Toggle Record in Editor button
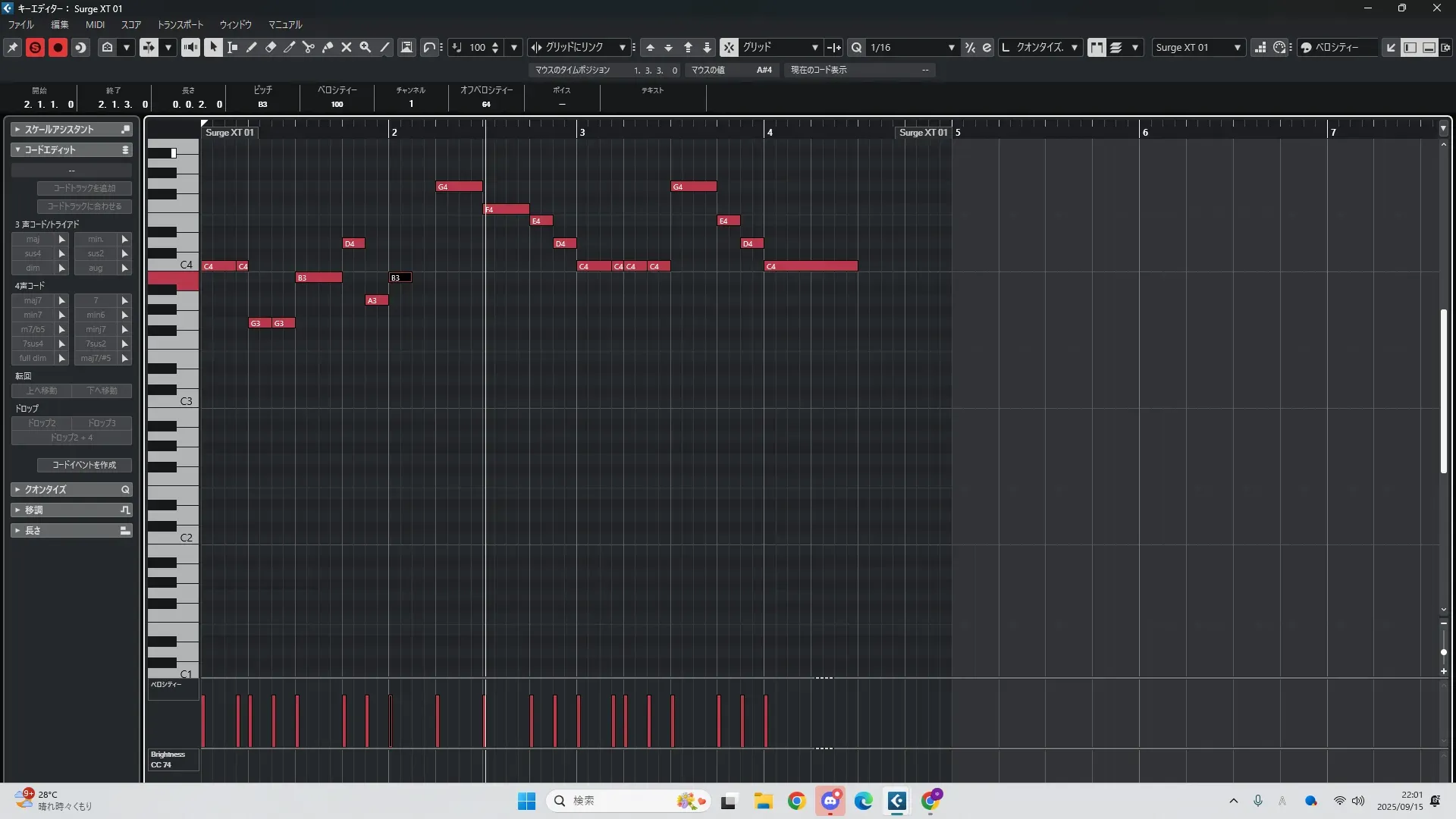1456x819 pixels. coord(58,47)
